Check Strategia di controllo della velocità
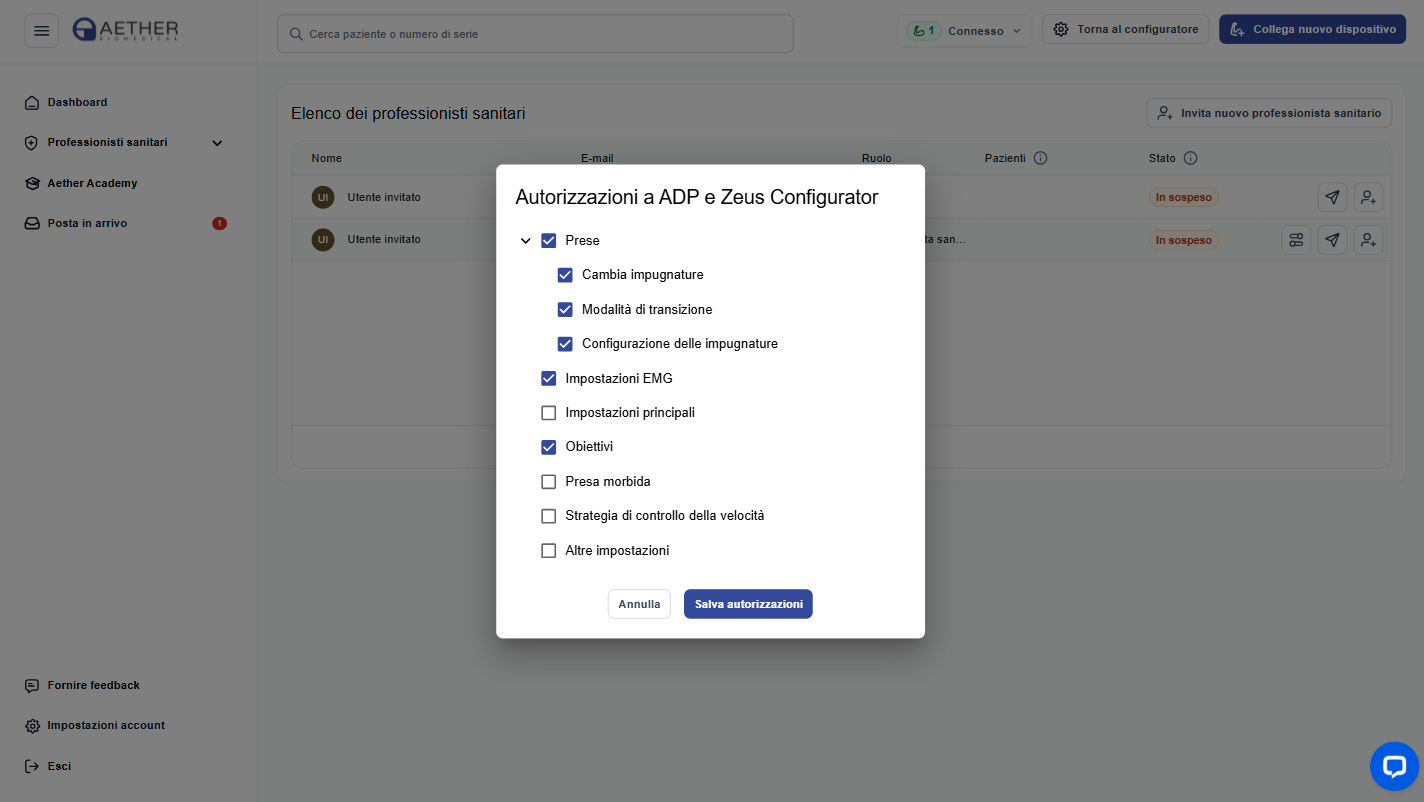Viewport: 1424px width, 802px height. (x=548, y=516)
